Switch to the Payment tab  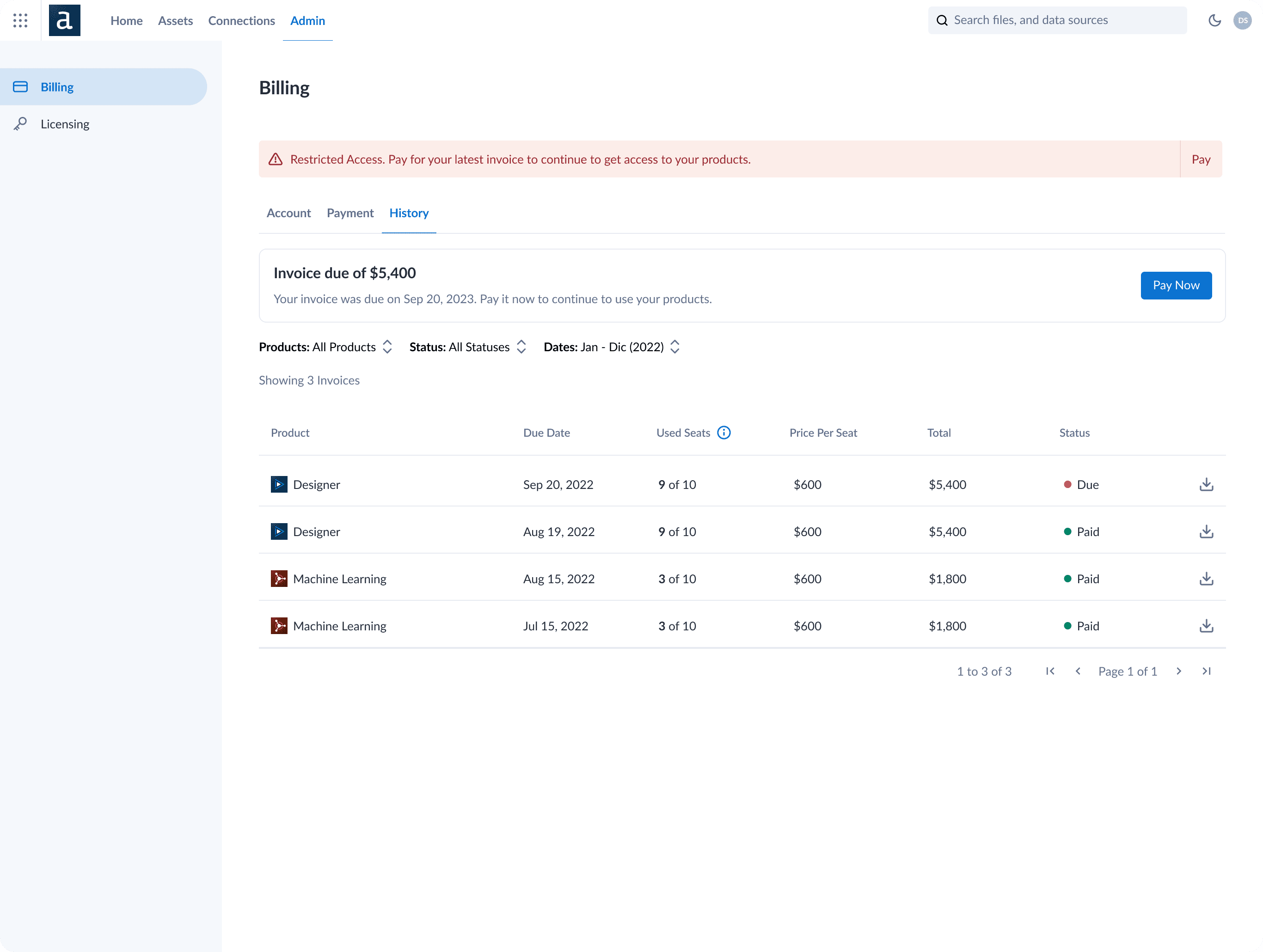pyautogui.click(x=350, y=213)
